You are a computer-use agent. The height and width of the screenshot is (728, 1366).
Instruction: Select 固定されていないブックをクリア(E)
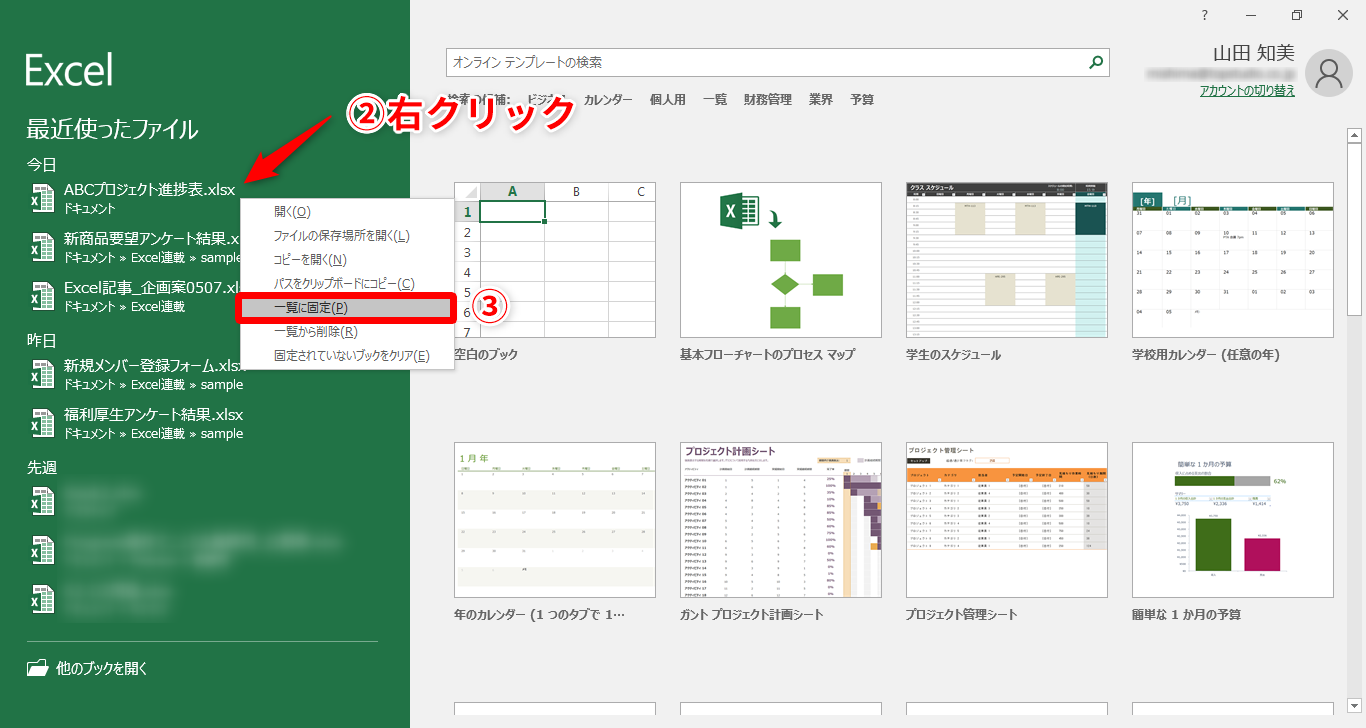[347, 356]
